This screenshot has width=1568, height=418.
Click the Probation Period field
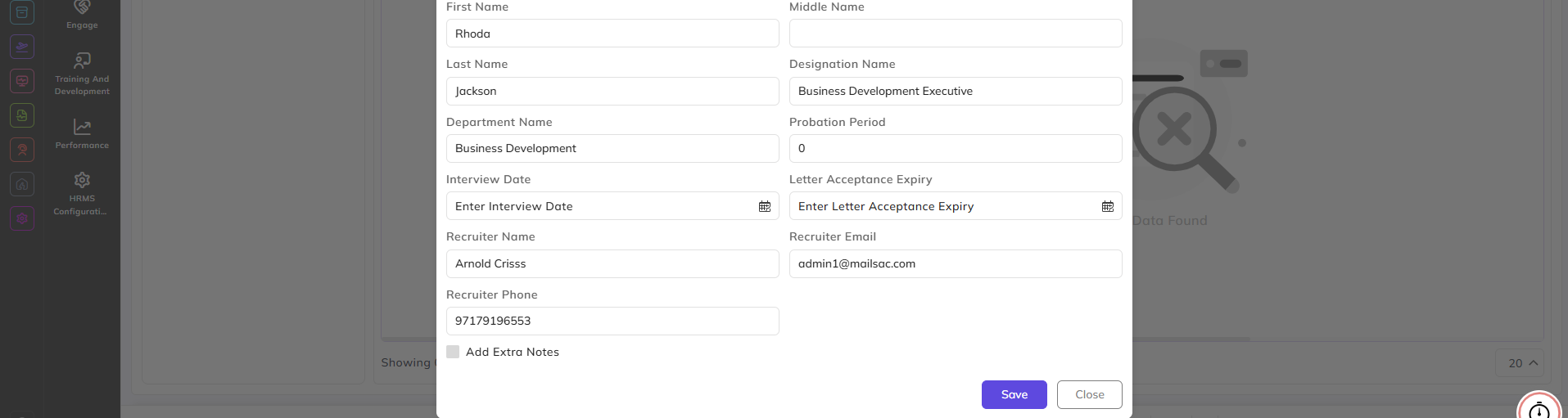pyautogui.click(x=956, y=148)
